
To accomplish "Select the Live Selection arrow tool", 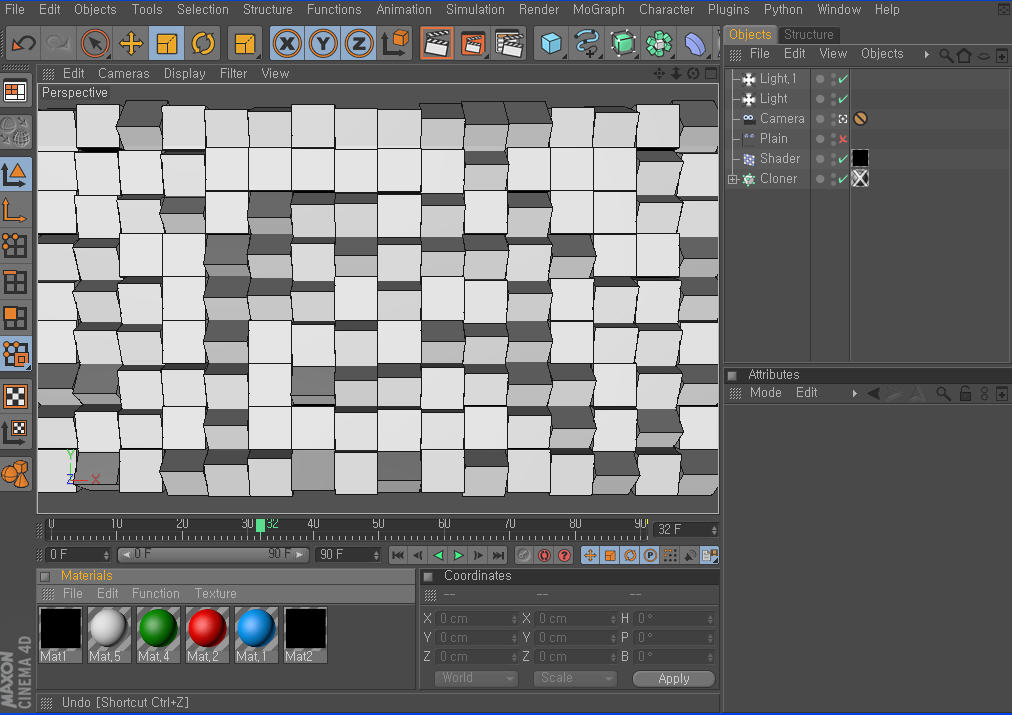I will pos(95,43).
